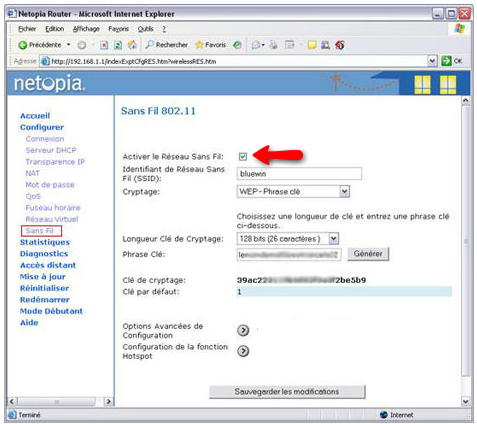Open the Home page icon
Image resolution: width=477 pixels, height=424 pixels.
(132, 45)
